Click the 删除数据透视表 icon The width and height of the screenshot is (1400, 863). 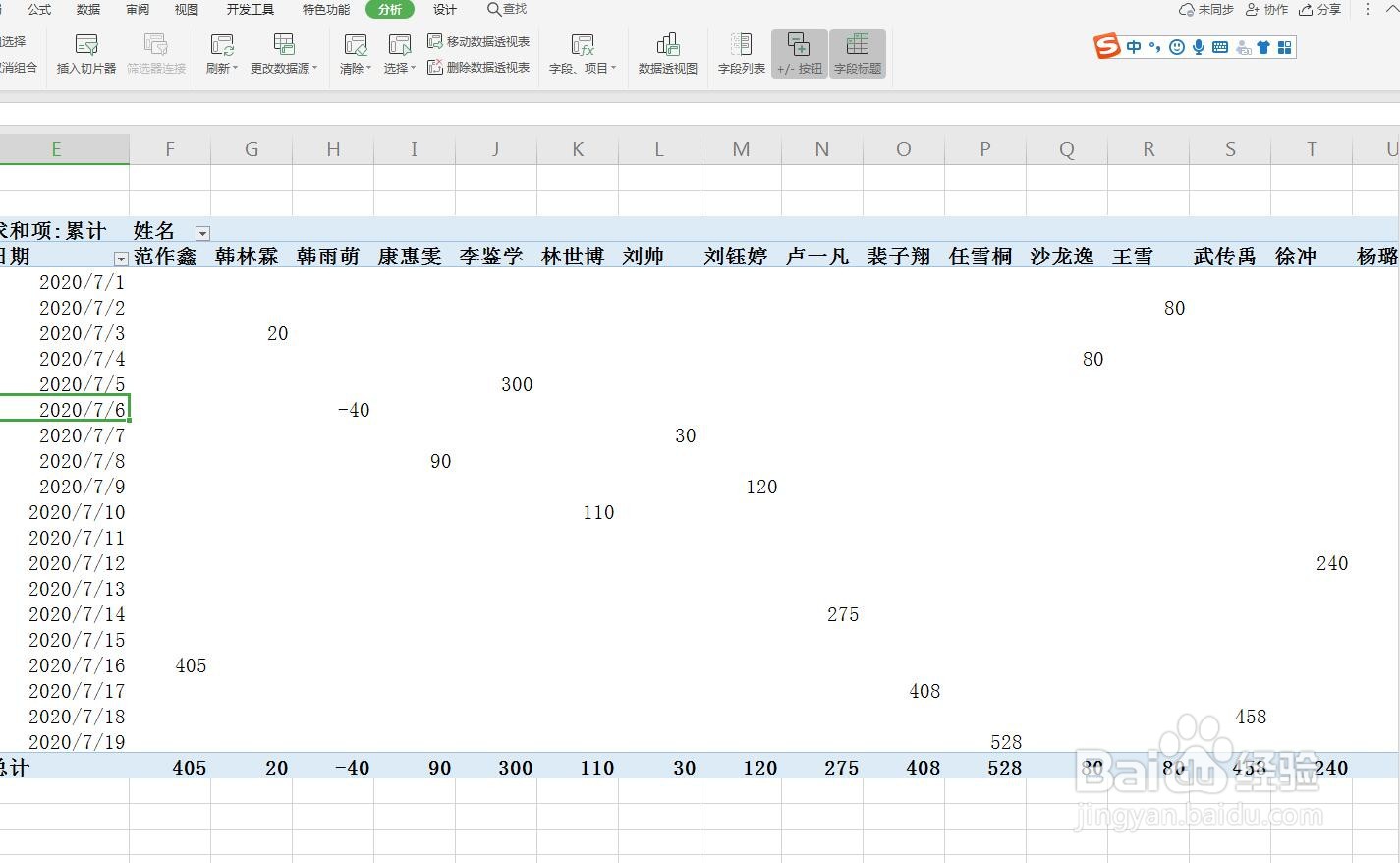pos(478,67)
